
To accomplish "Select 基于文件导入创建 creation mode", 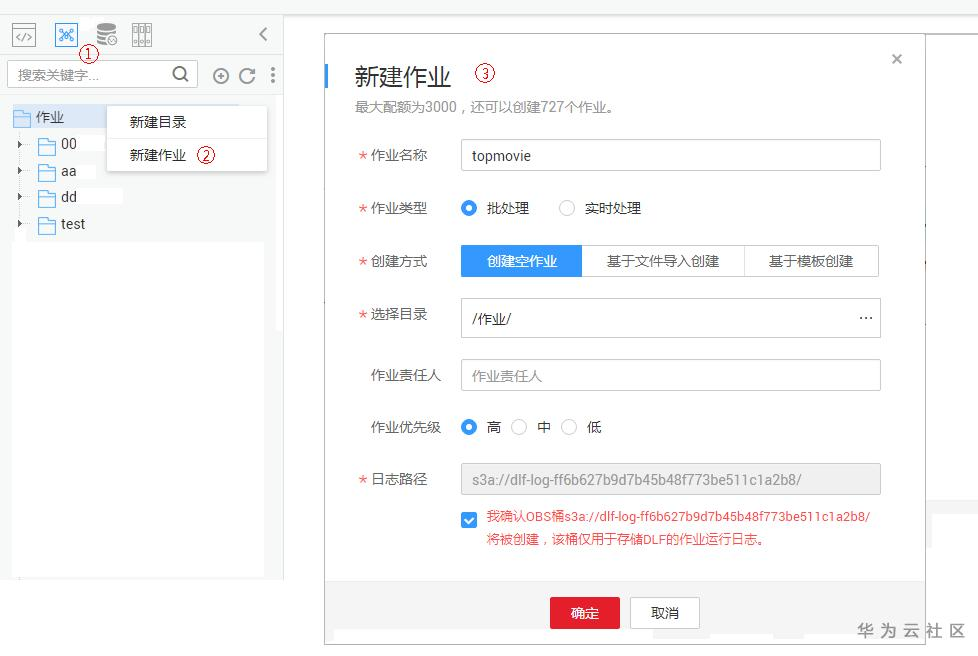I will click(662, 261).
